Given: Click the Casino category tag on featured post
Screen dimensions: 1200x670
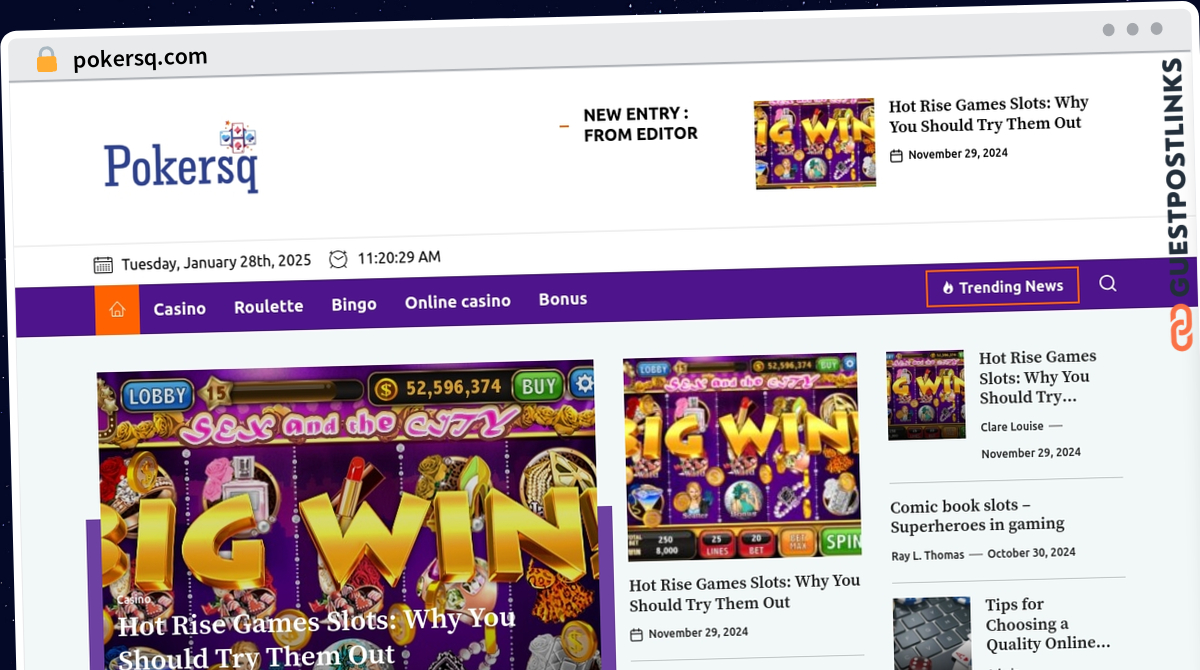Looking at the screenshot, I should tap(133, 600).
